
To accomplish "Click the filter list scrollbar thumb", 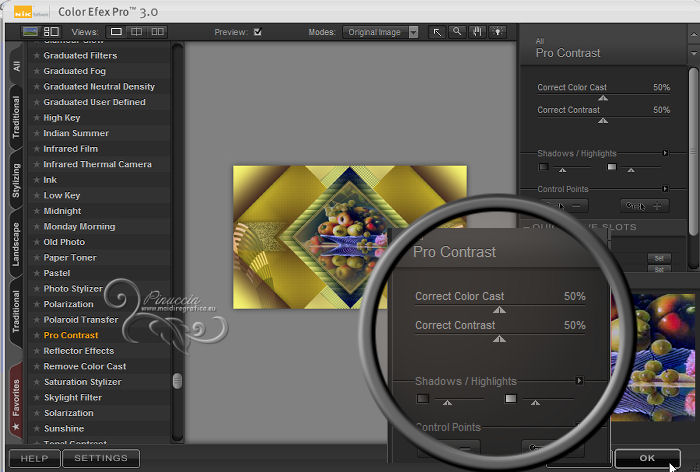I will pos(177,381).
